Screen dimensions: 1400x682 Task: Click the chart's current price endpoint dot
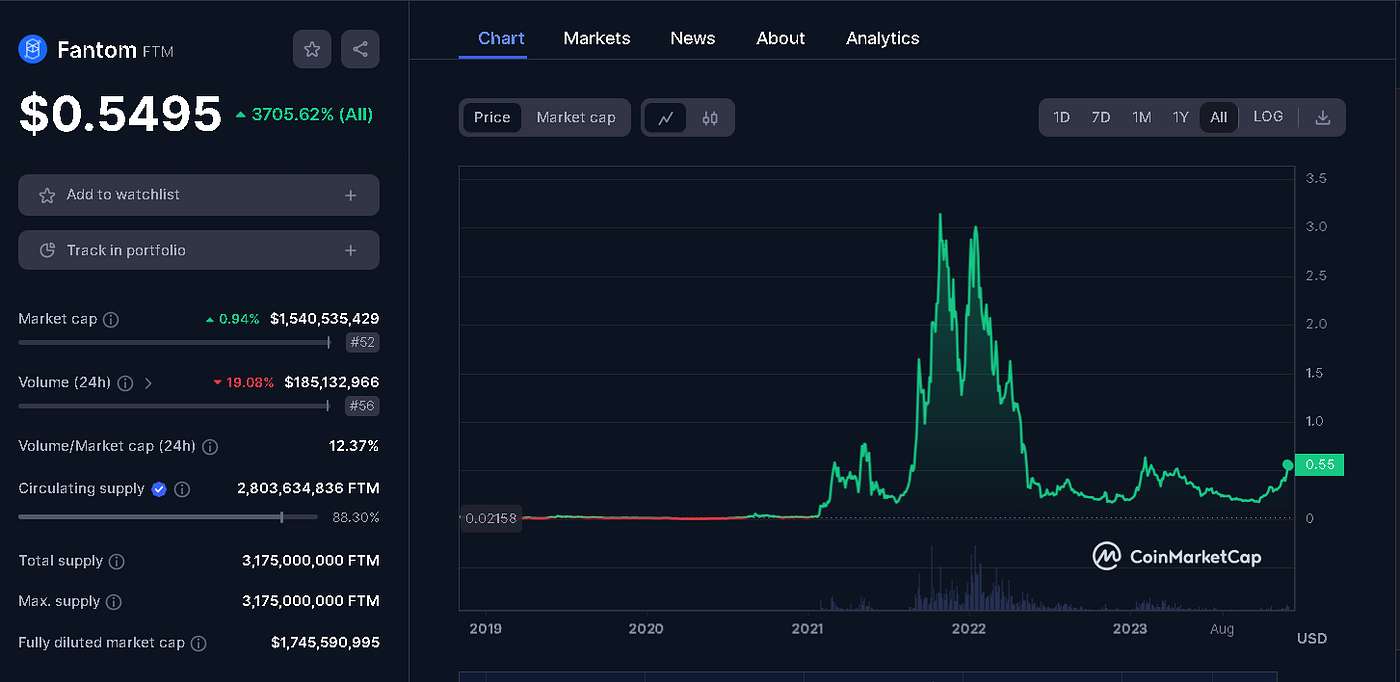click(x=1288, y=465)
